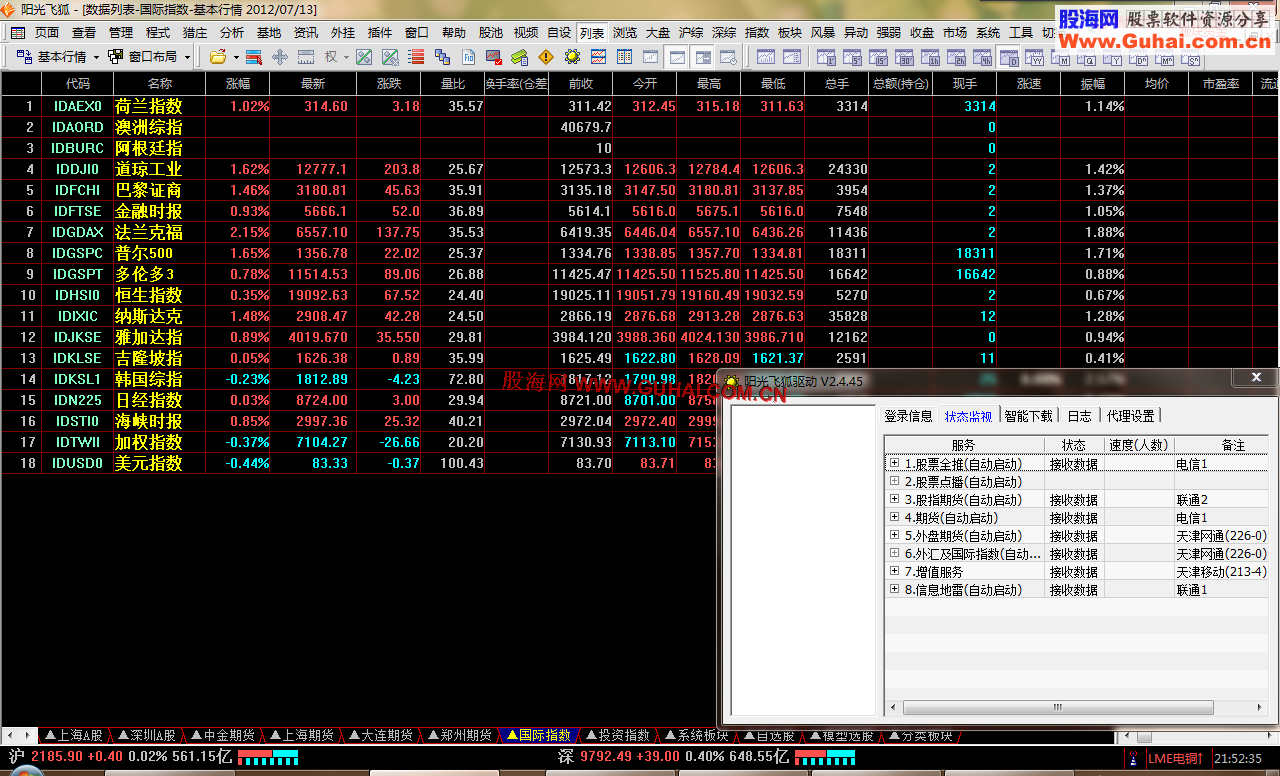Switch to the 智能下载 tab
The height and width of the screenshot is (776, 1280).
tap(1029, 416)
